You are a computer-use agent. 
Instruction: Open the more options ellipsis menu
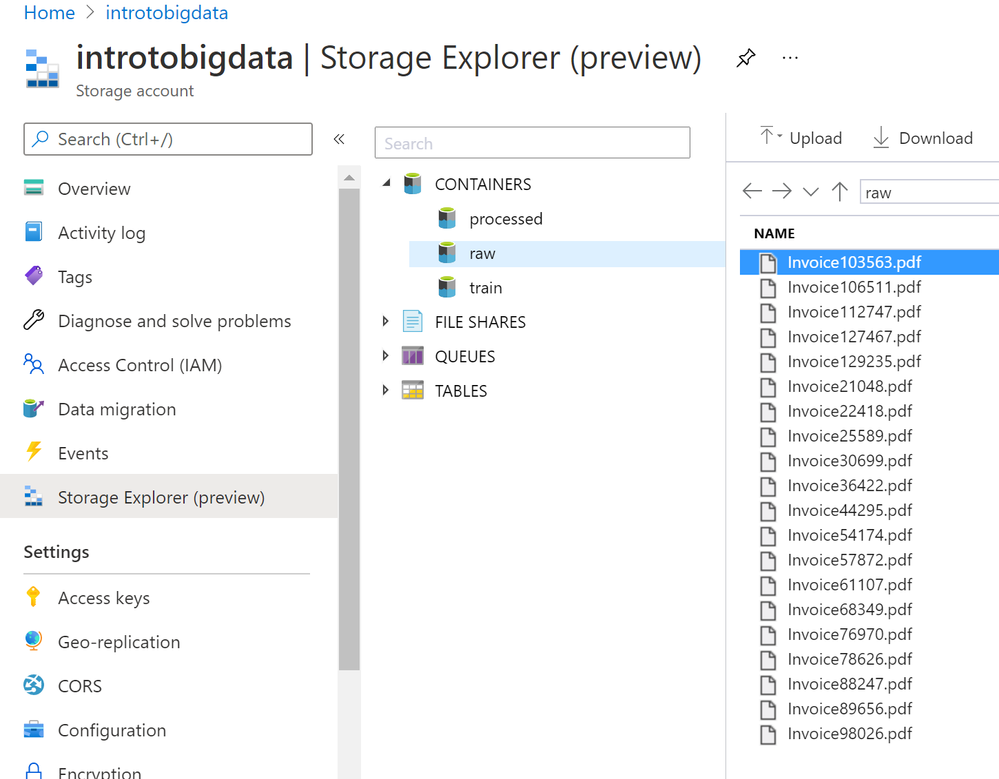tap(790, 58)
